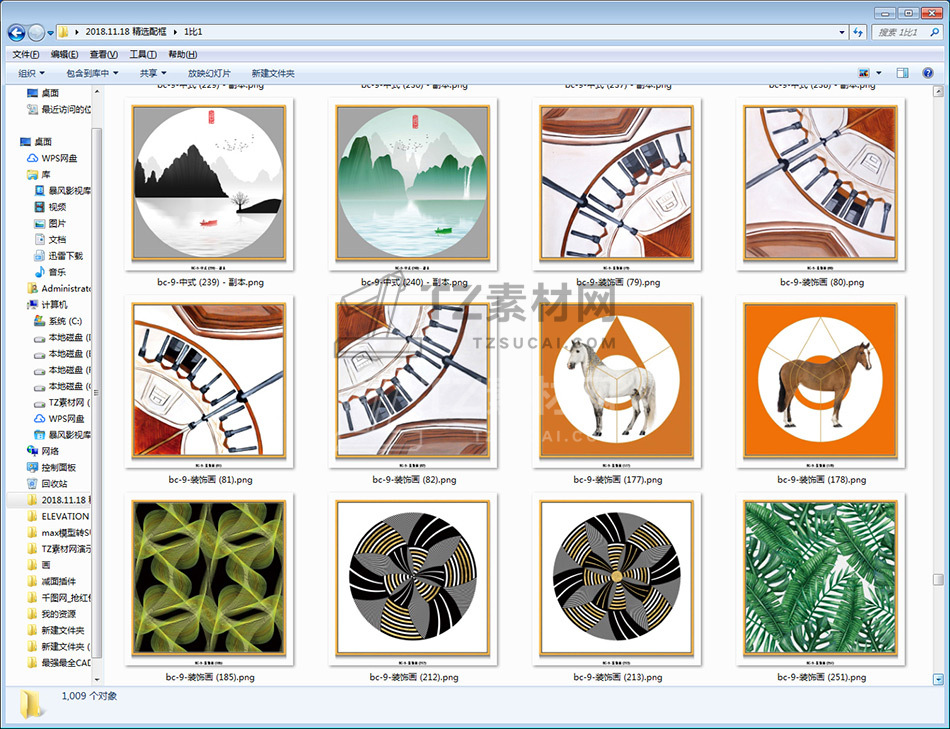Select thumbnail bc-9-装饰画 (81).png
The height and width of the screenshot is (729, 950).
(209, 381)
